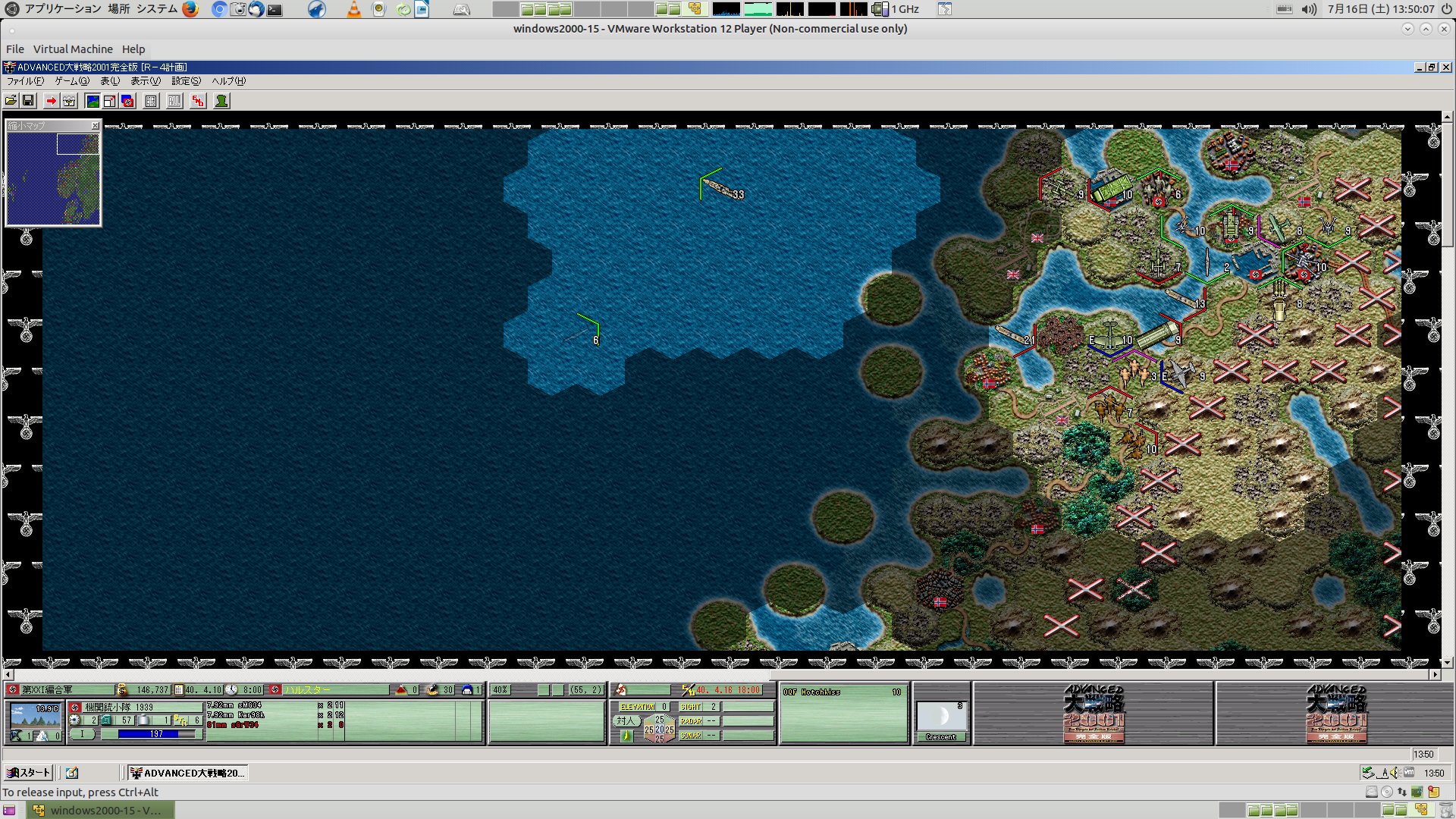This screenshot has width=1456, height=819.
Task: Open file with the folder toolbar icon
Action: coord(11,101)
